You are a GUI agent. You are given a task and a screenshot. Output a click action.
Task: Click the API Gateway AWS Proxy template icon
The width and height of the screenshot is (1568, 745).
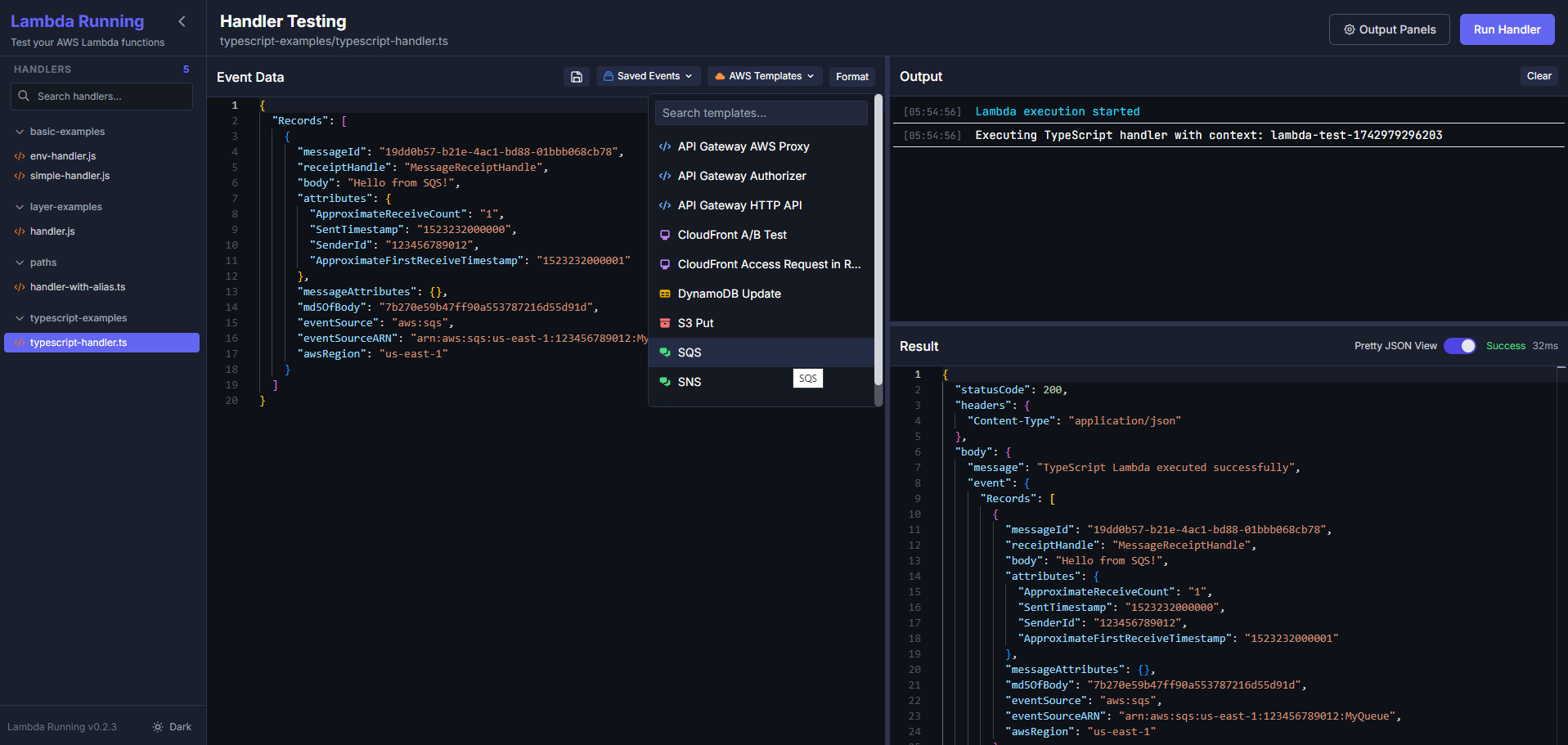click(x=665, y=147)
